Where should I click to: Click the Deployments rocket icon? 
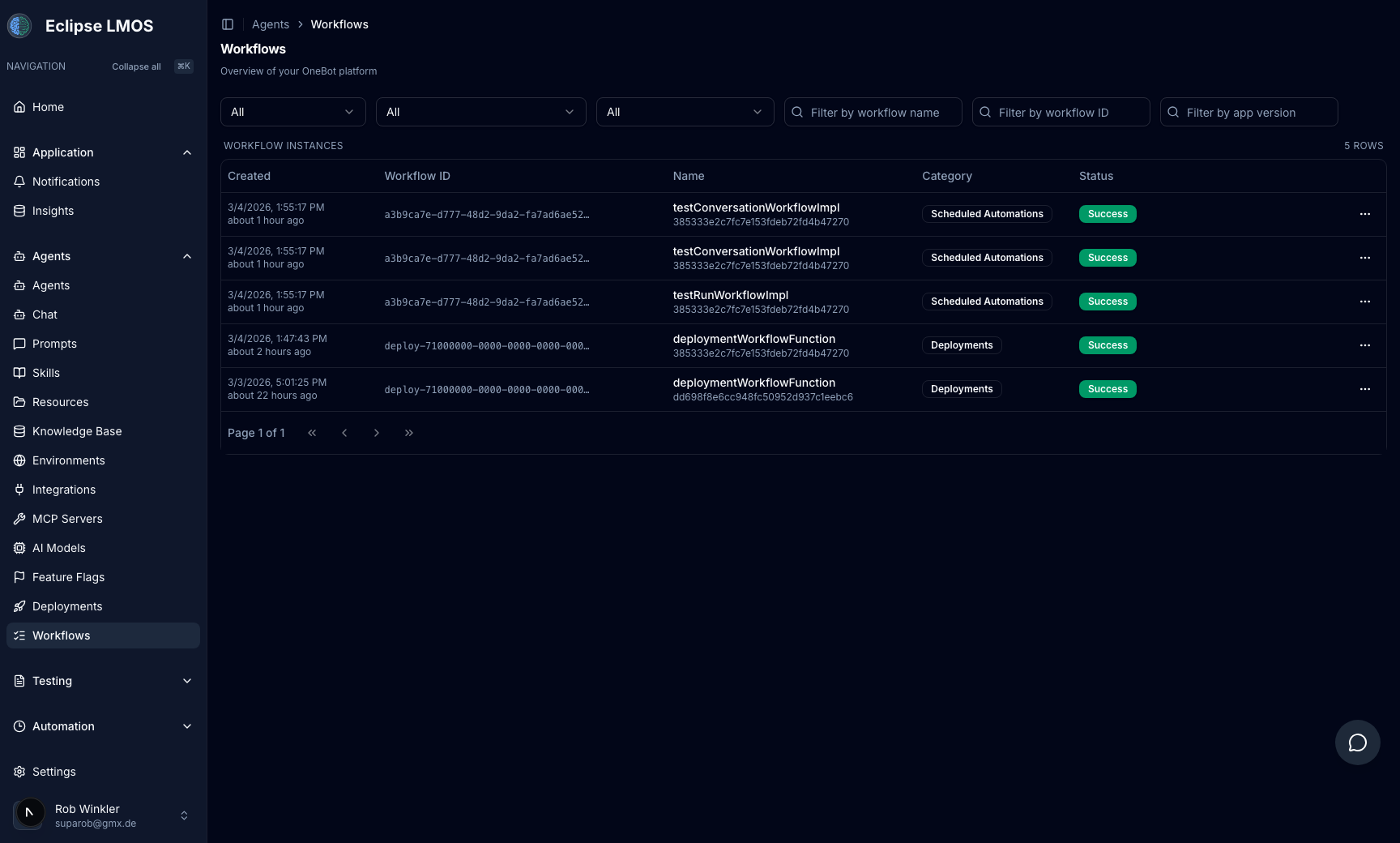[x=19, y=606]
